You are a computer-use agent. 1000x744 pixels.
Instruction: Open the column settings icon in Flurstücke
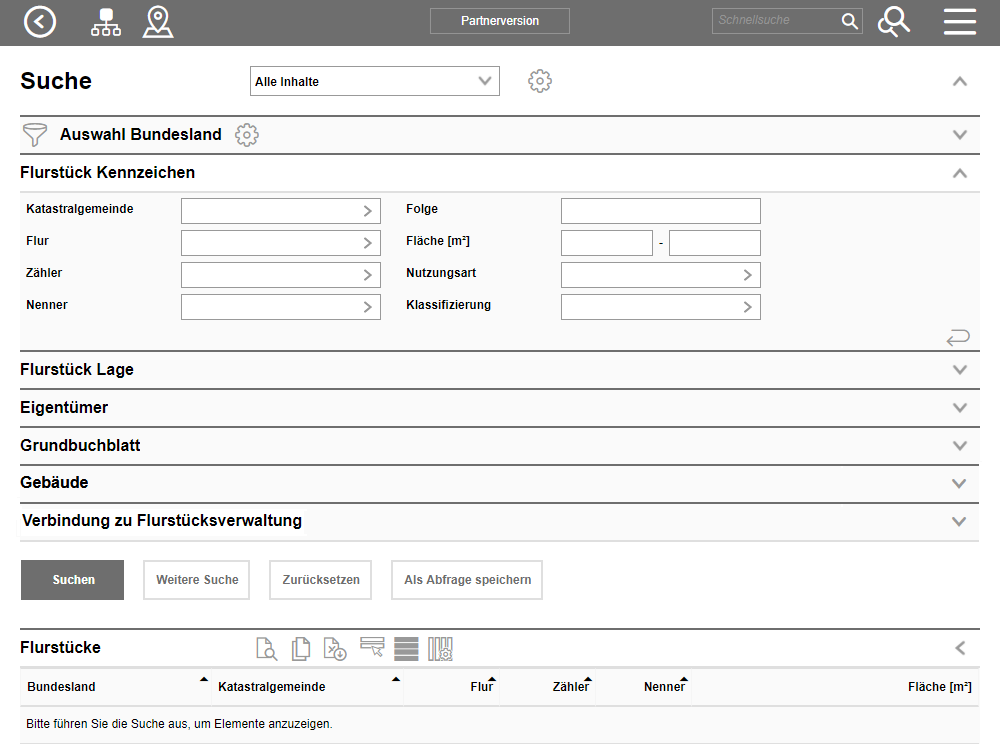point(441,649)
